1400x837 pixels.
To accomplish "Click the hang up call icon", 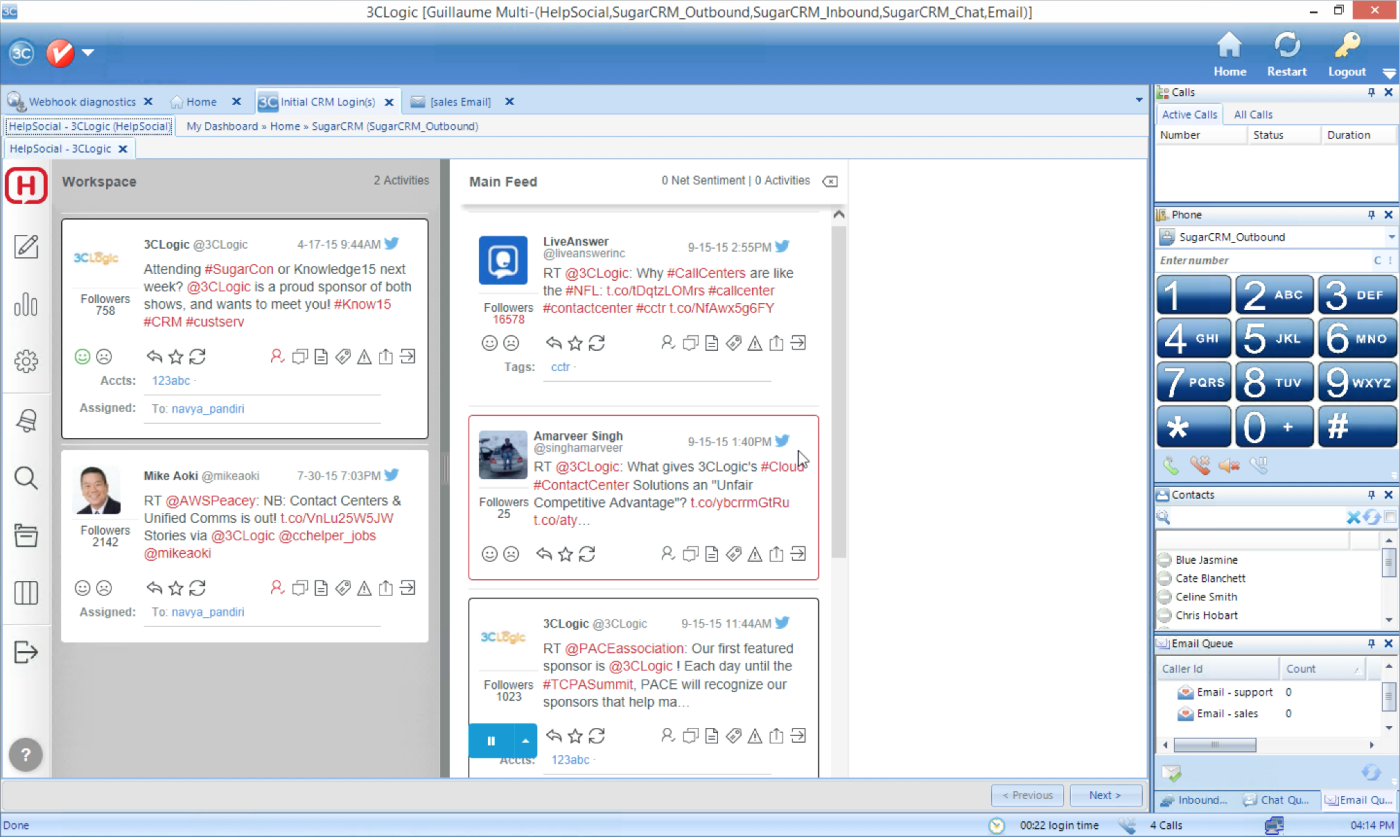I will 1200,465.
